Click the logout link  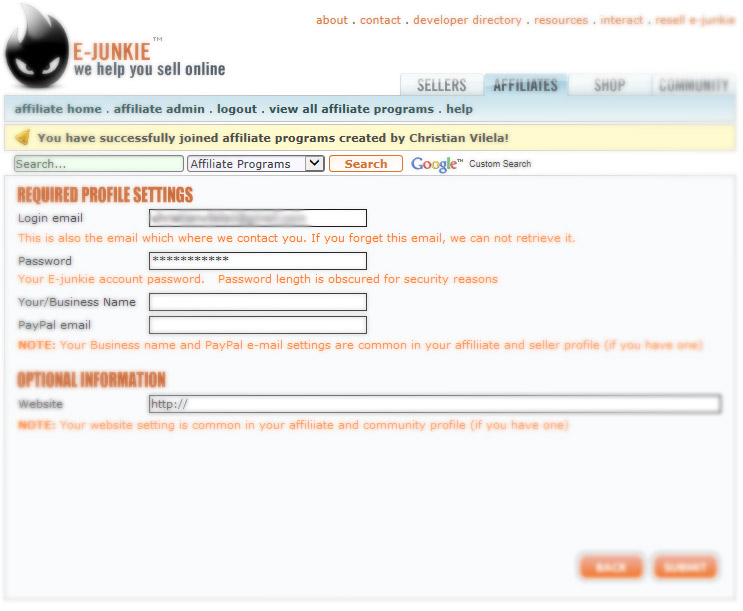pos(237,109)
